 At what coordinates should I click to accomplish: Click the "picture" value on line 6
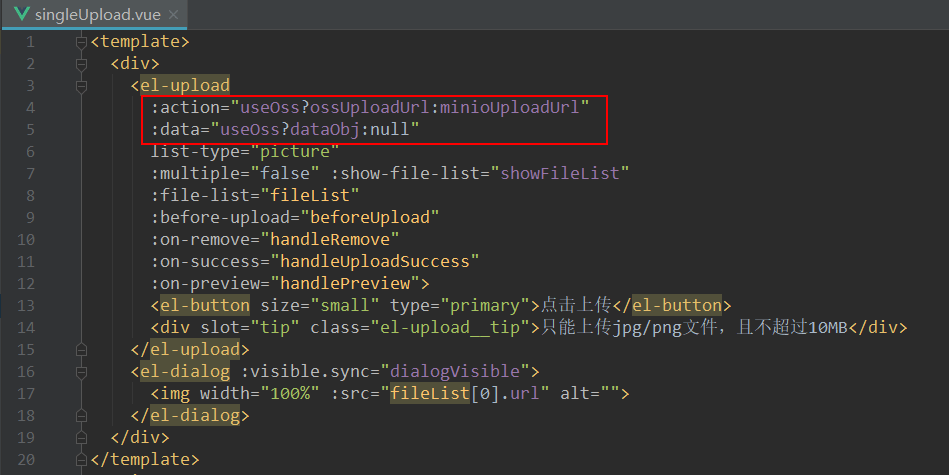click(x=295, y=151)
